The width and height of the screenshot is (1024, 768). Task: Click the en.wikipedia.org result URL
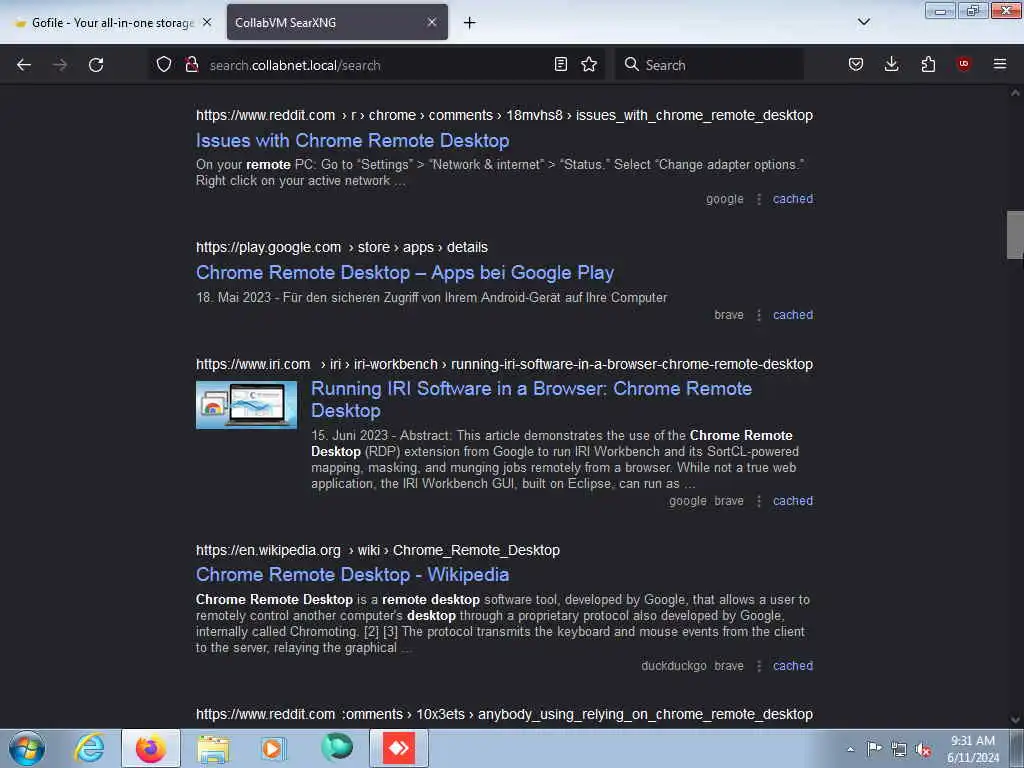pyautogui.click(x=377, y=551)
